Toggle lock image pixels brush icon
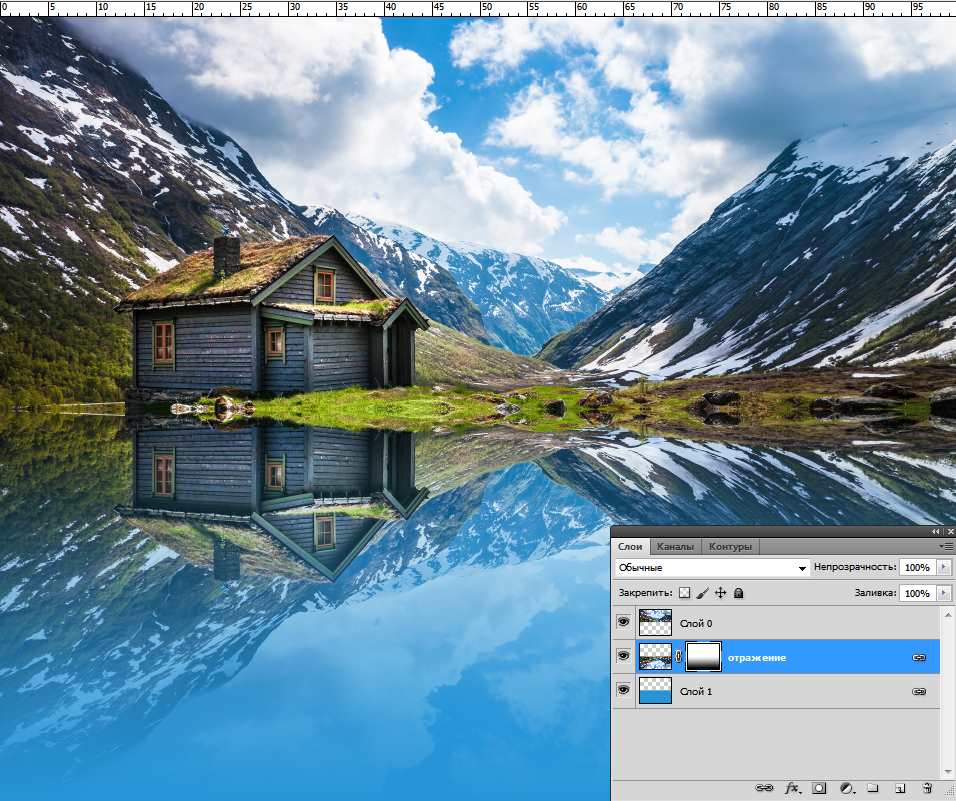The width and height of the screenshot is (956, 801). click(x=702, y=593)
